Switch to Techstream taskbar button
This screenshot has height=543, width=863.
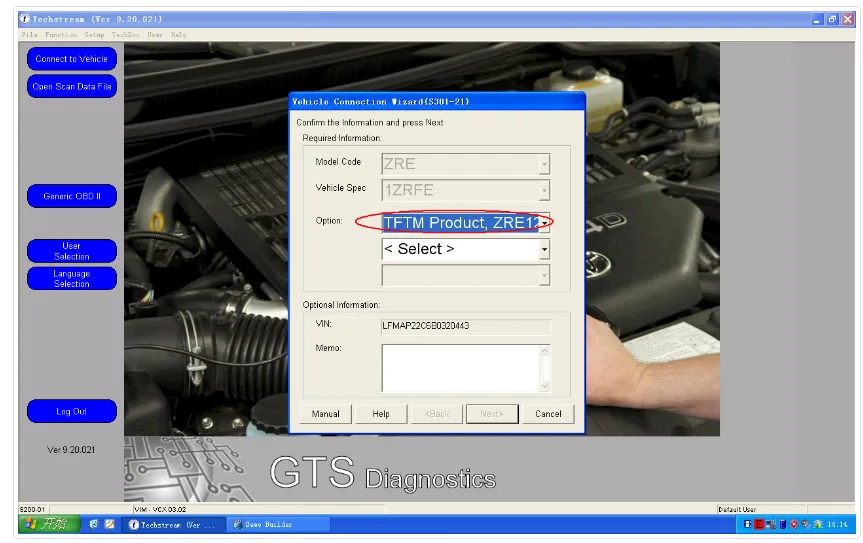coord(175,525)
